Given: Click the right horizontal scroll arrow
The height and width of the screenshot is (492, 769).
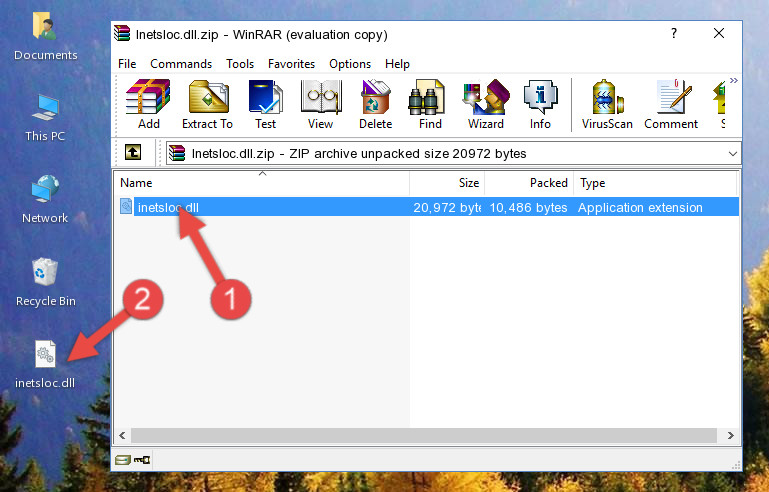Looking at the screenshot, I should (730, 435).
